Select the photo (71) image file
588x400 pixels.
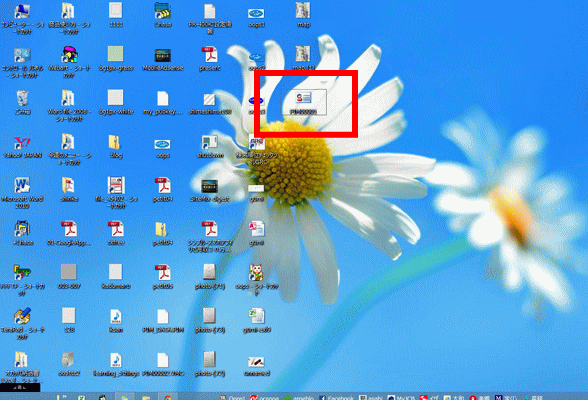(210, 277)
